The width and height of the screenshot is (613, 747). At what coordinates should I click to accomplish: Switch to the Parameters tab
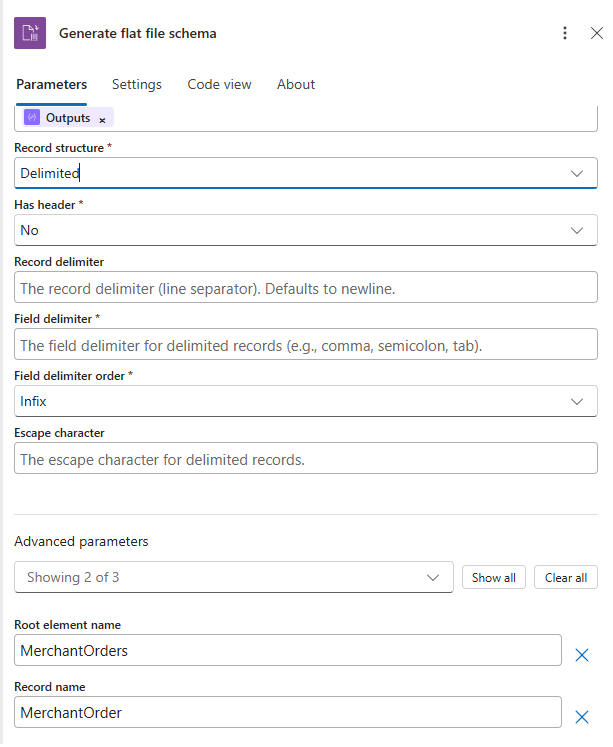(51, 84)
